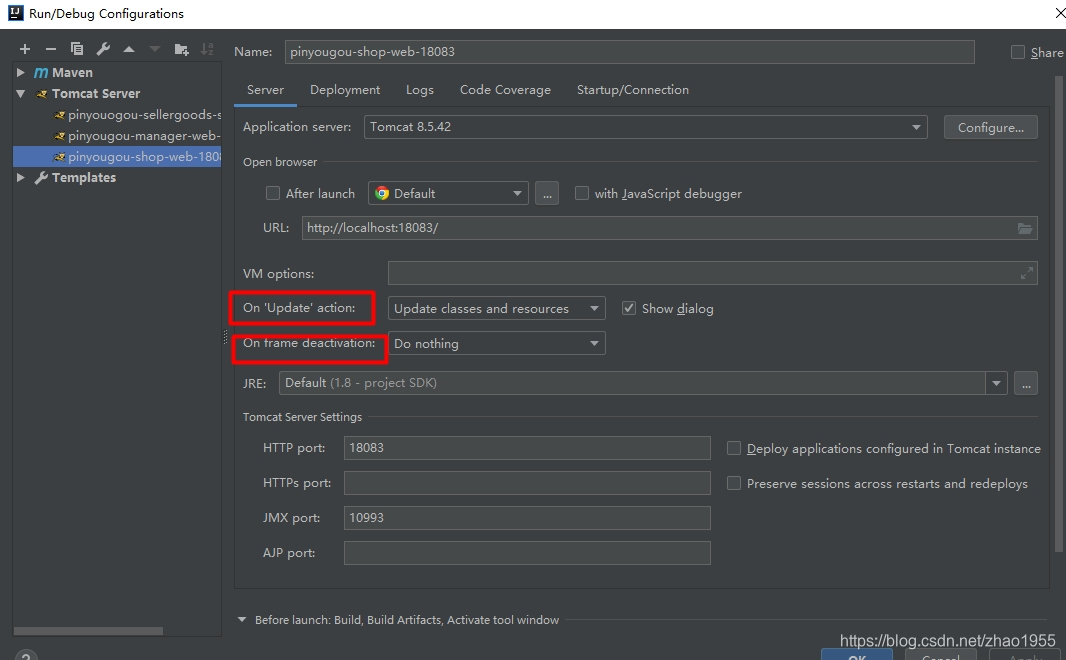Viewport: 1066px width, 660px height.
Task: Switch to the Startup/Connection tab
Action: click(x=633, y=90)
